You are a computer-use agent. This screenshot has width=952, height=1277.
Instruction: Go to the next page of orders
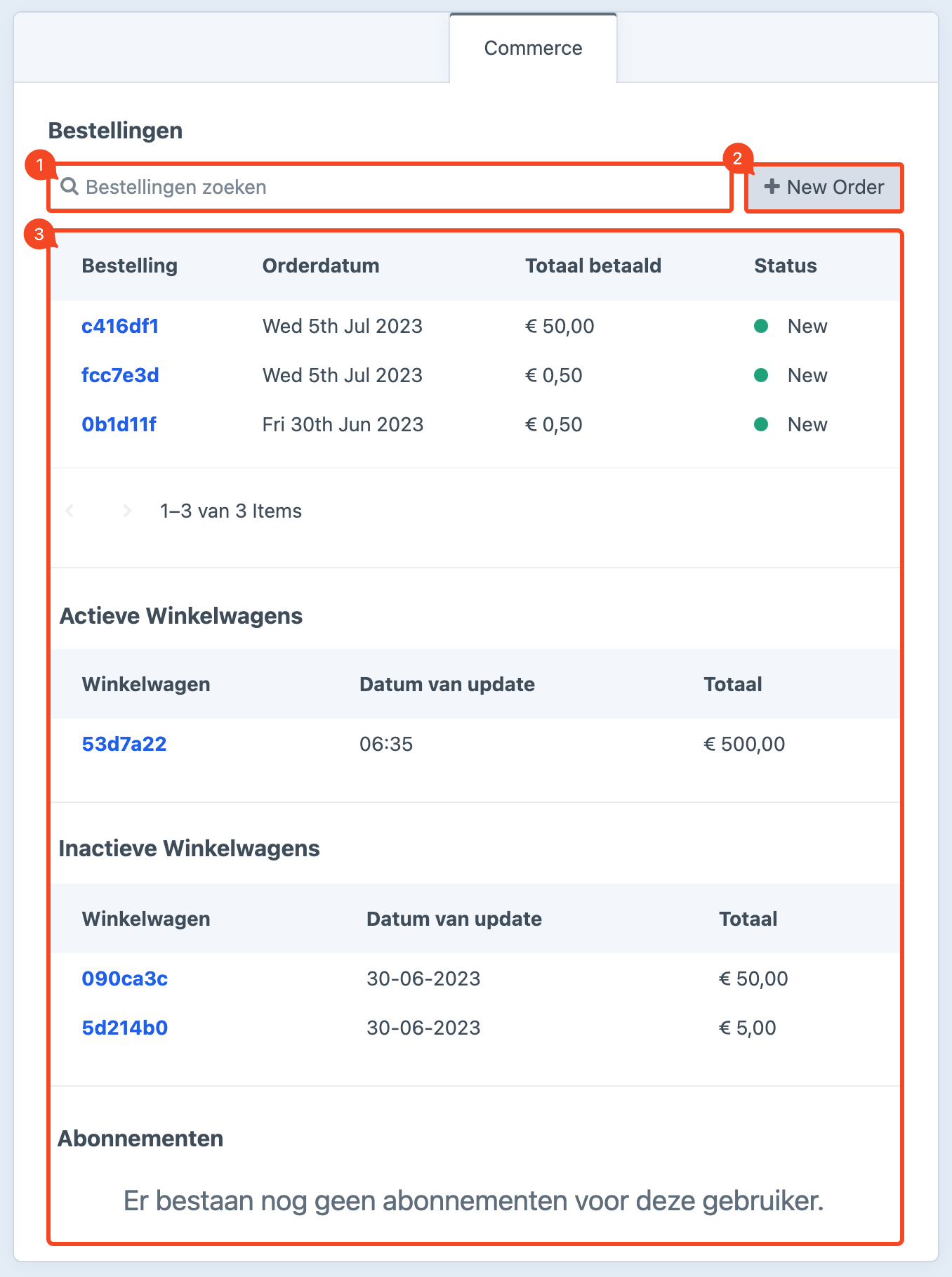pos(127,511)
